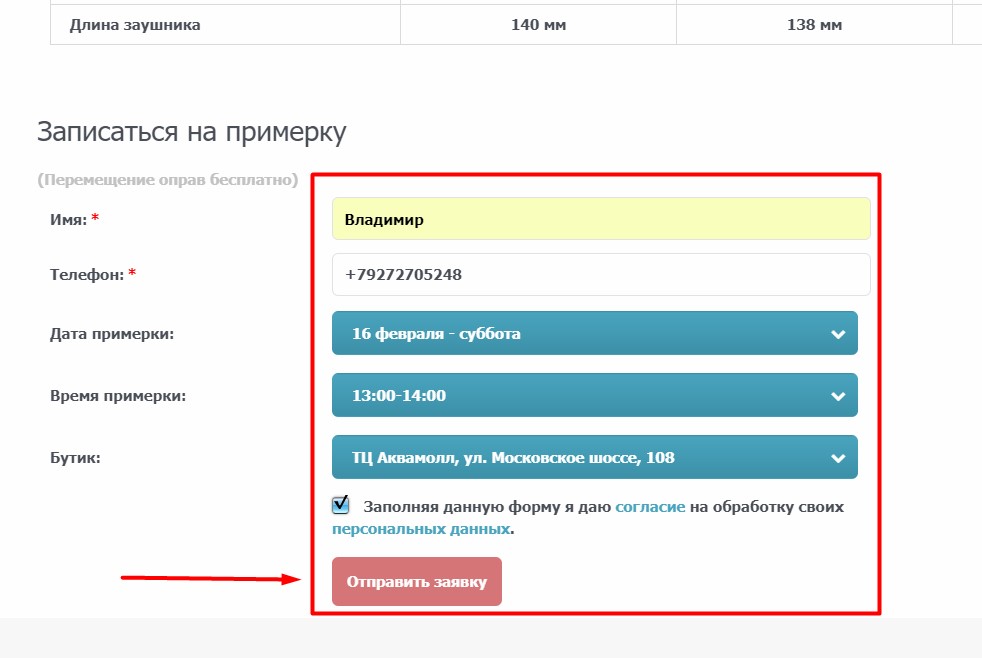Select the '138 мм' table cell
Viewport: 982px width, 658px height.
814,25
